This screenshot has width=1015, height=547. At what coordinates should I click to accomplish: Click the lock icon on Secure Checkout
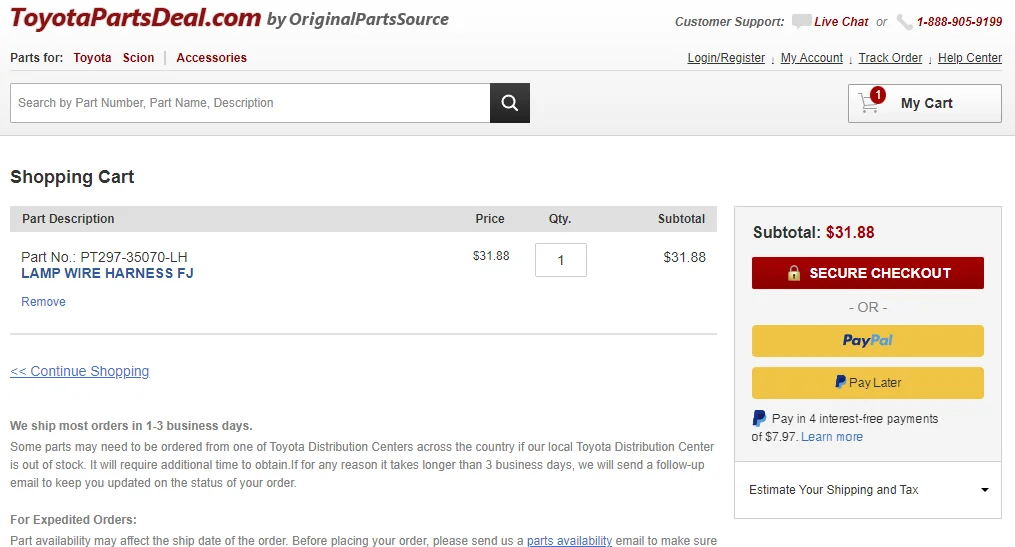794,273
